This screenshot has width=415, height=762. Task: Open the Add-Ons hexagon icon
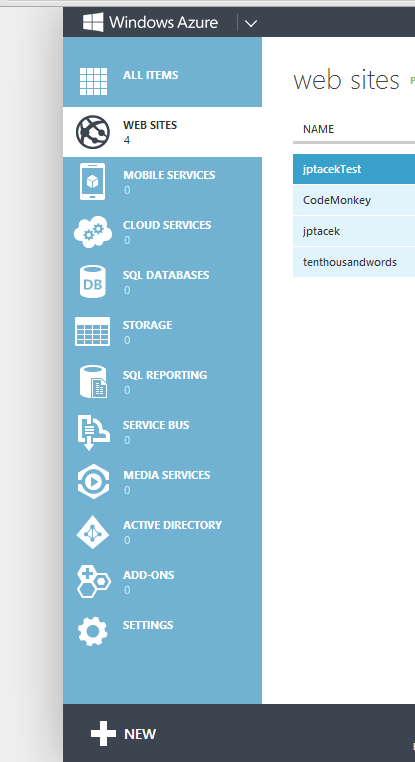pos(93,582)
